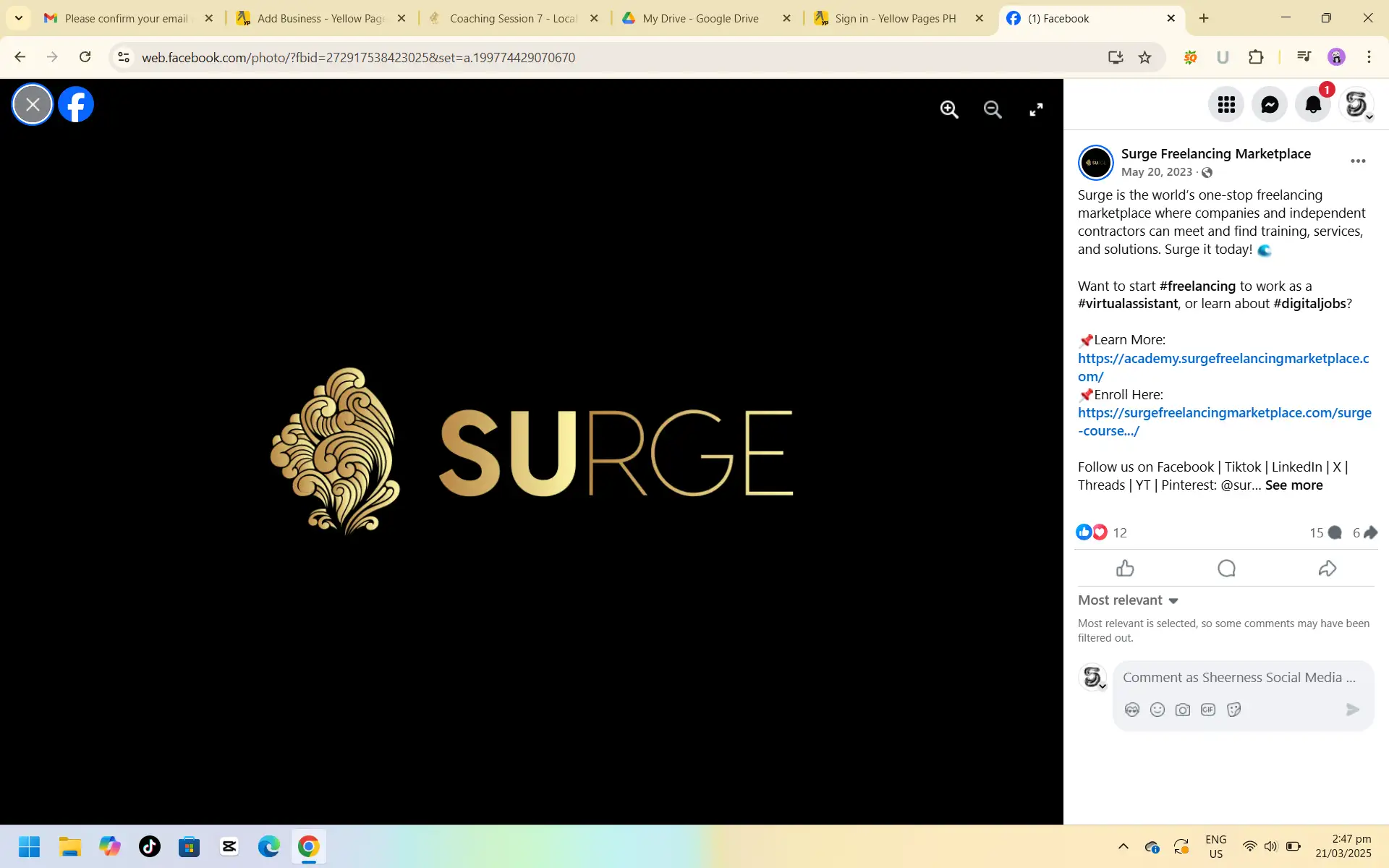This screenshot has width=1389, height=868.
Task: Expand the post with See more
Action: coord(1294,485)
